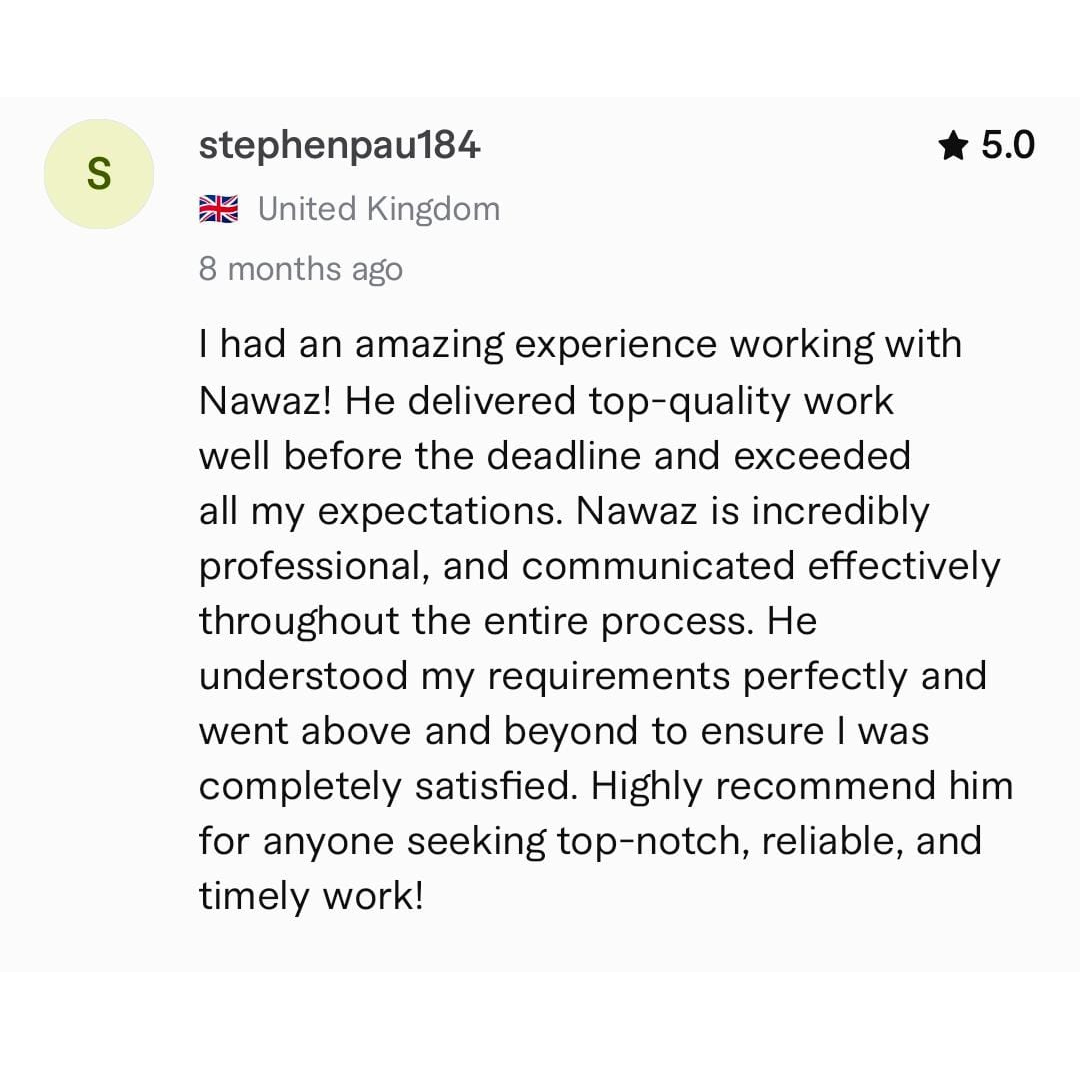1080x1080 pixels.
Task: Click the black star rating icon
Action: 953,146
